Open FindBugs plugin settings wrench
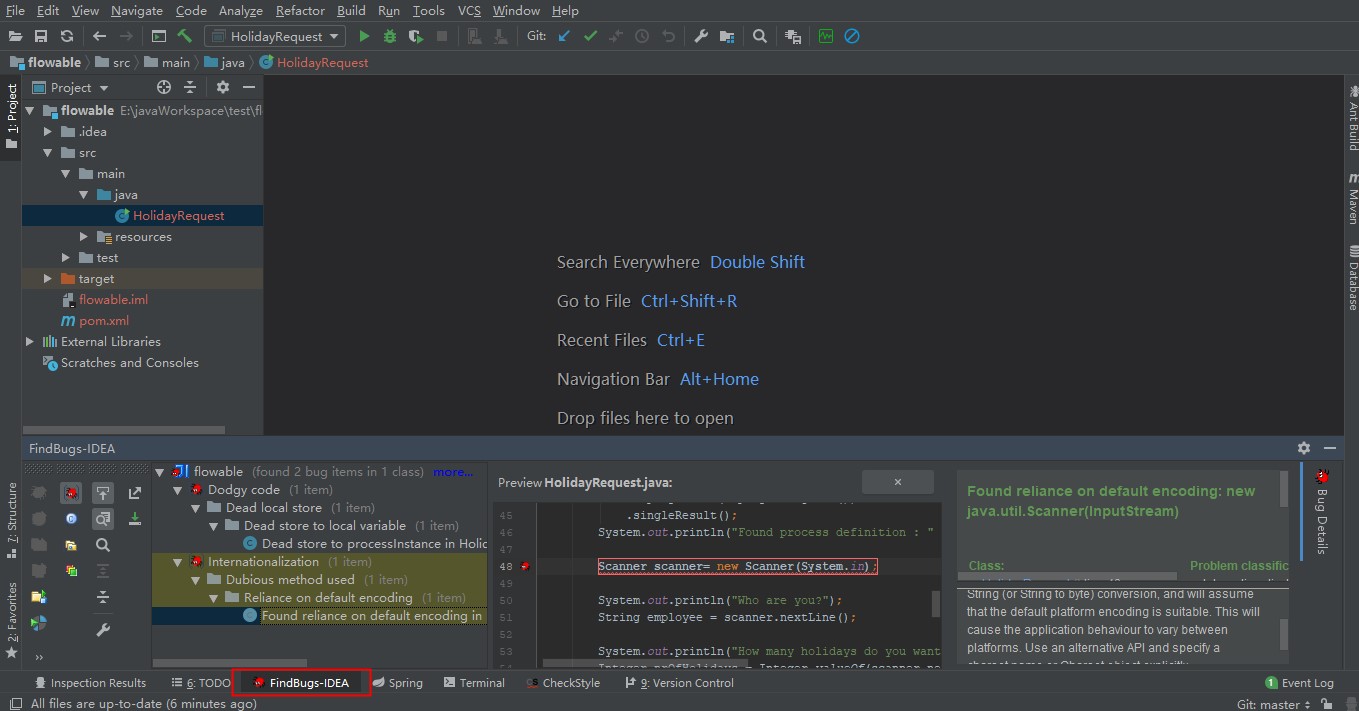This screenshot has height=711, width=1359. click(x=103, y=630)
